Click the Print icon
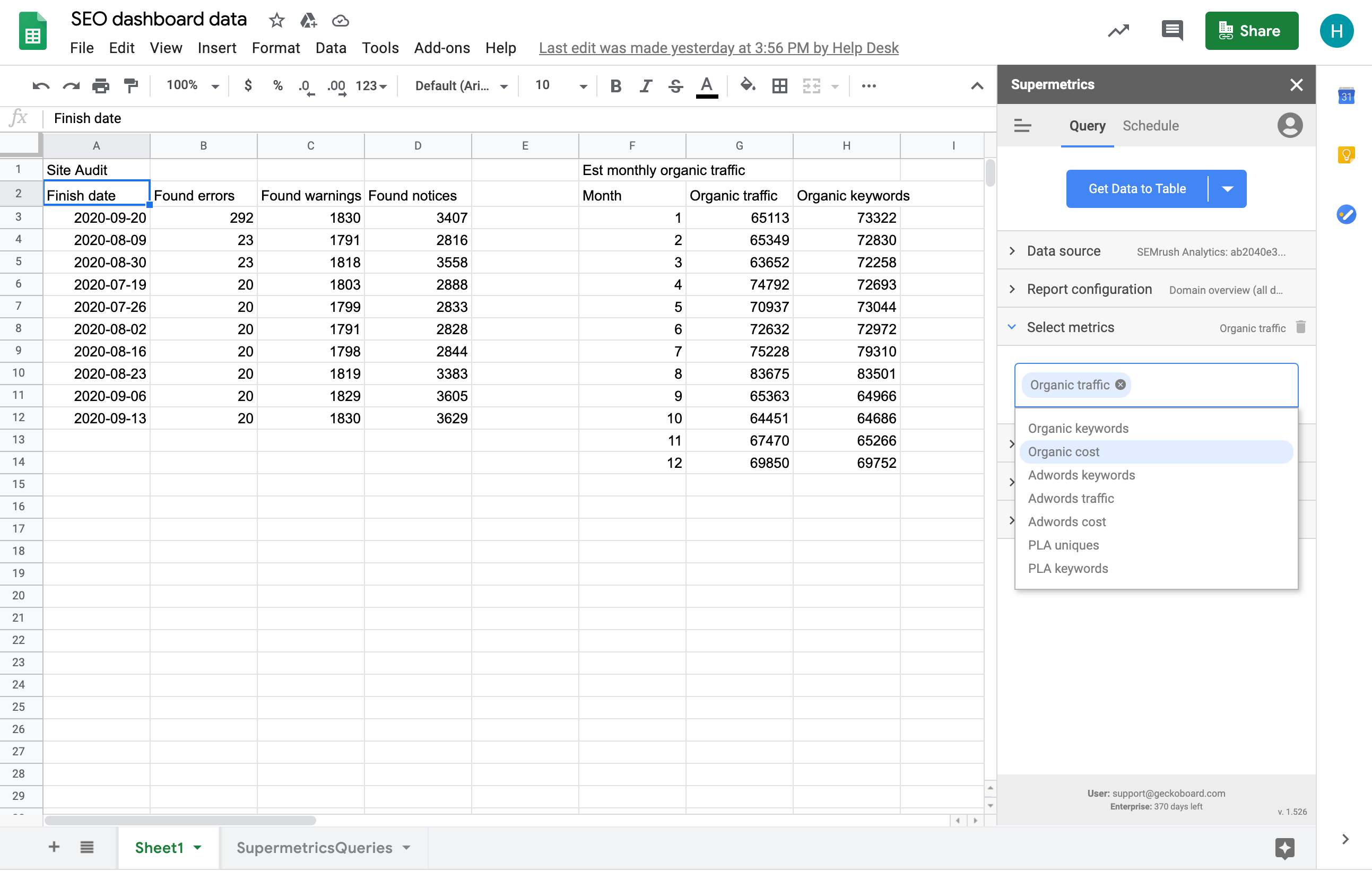The height and width of the screenshot is (871, 1372). [101, 86]
